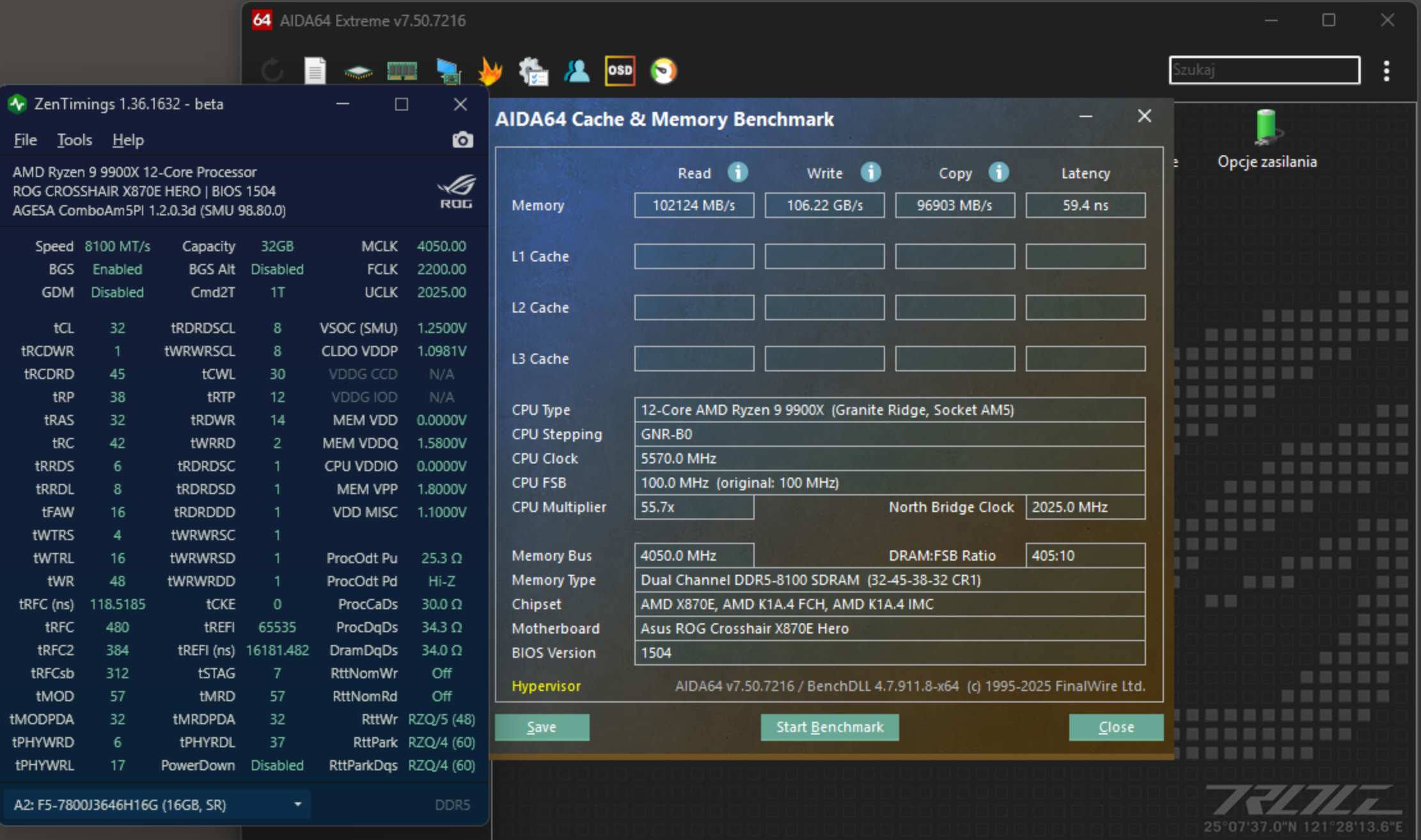Click the Save button in benchmark

point(542,727)
